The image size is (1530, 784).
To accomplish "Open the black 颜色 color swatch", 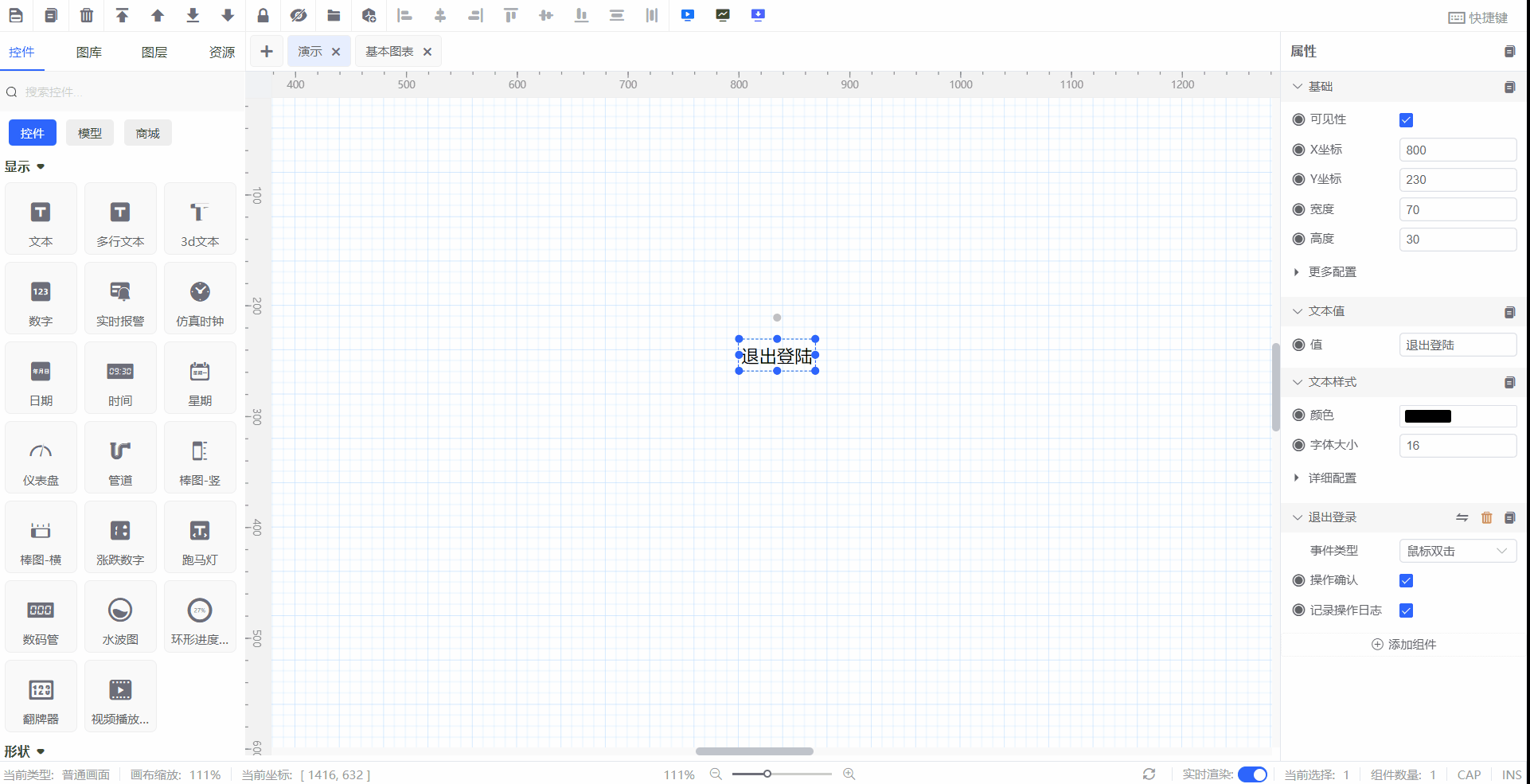I will (1427, 416).
